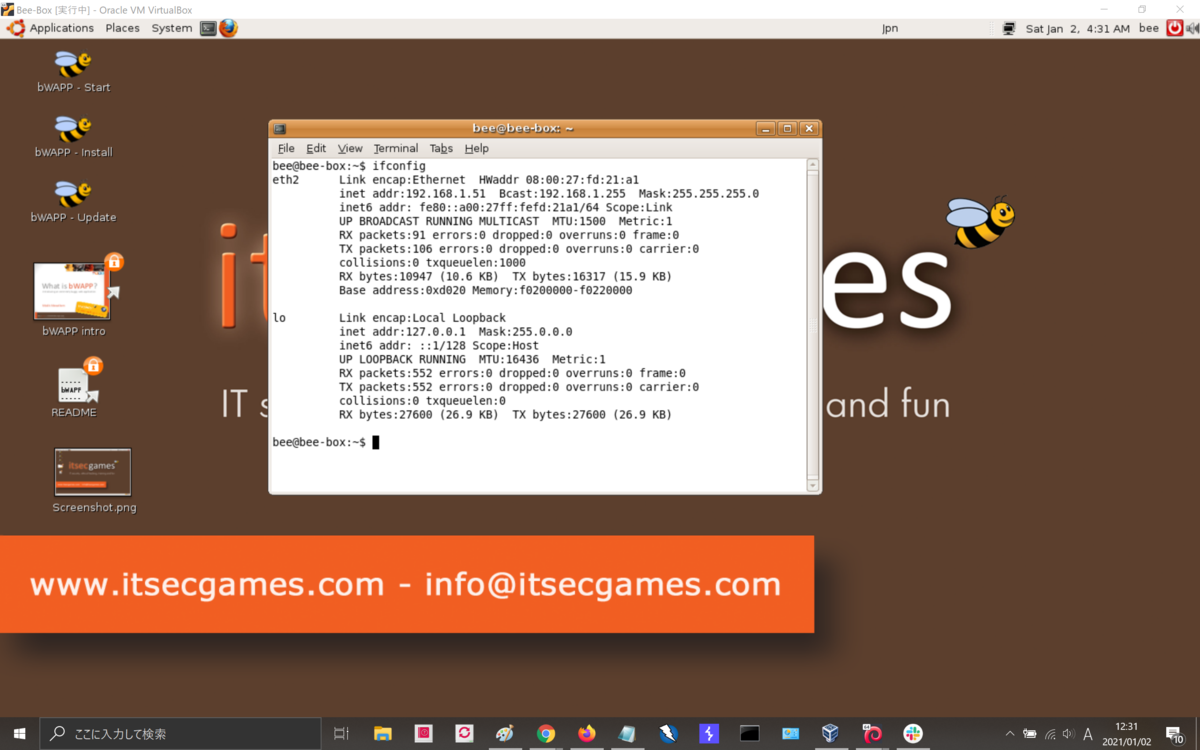Click the inet addr:192.168.1.51 text in the terminal
The height and width of the screenshot is (750, 1200).
(412, 194)
